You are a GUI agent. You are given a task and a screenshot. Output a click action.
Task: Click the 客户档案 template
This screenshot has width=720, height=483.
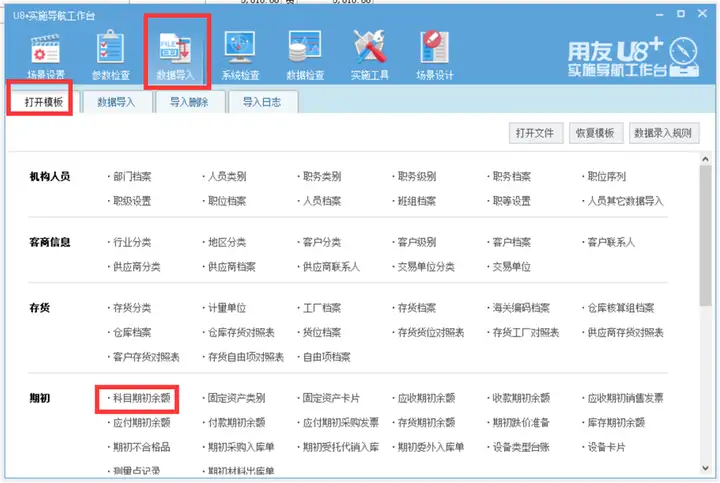click(x=512, y=242)
